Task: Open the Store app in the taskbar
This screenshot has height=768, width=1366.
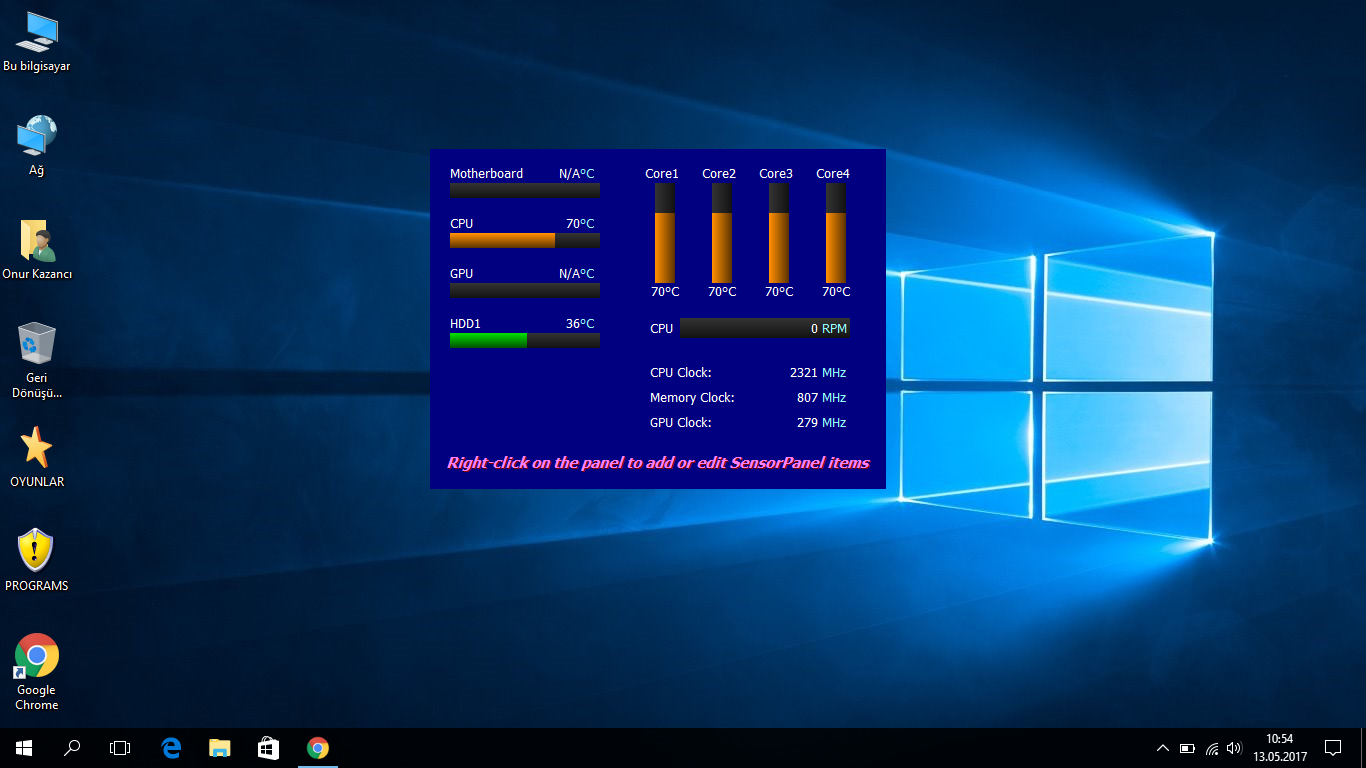Action: 269,747
